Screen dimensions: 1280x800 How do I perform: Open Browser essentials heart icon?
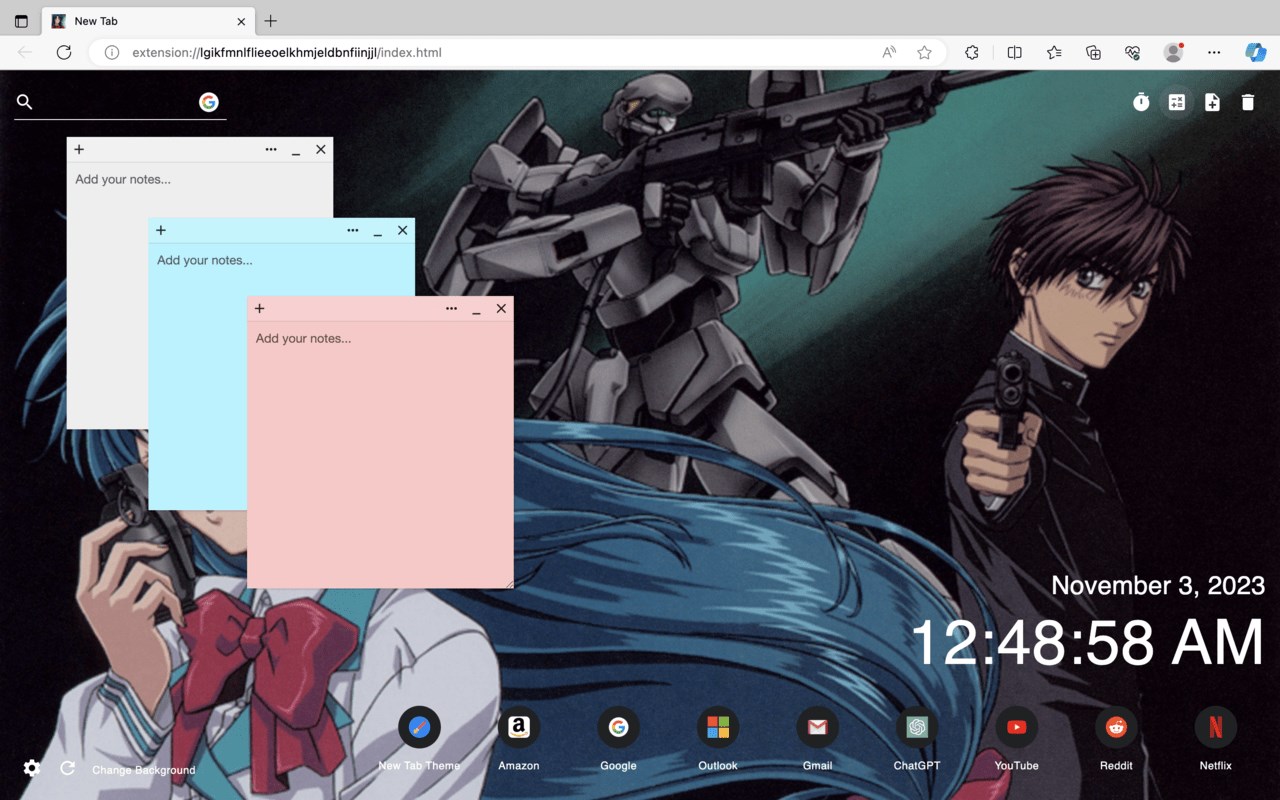1133,52
